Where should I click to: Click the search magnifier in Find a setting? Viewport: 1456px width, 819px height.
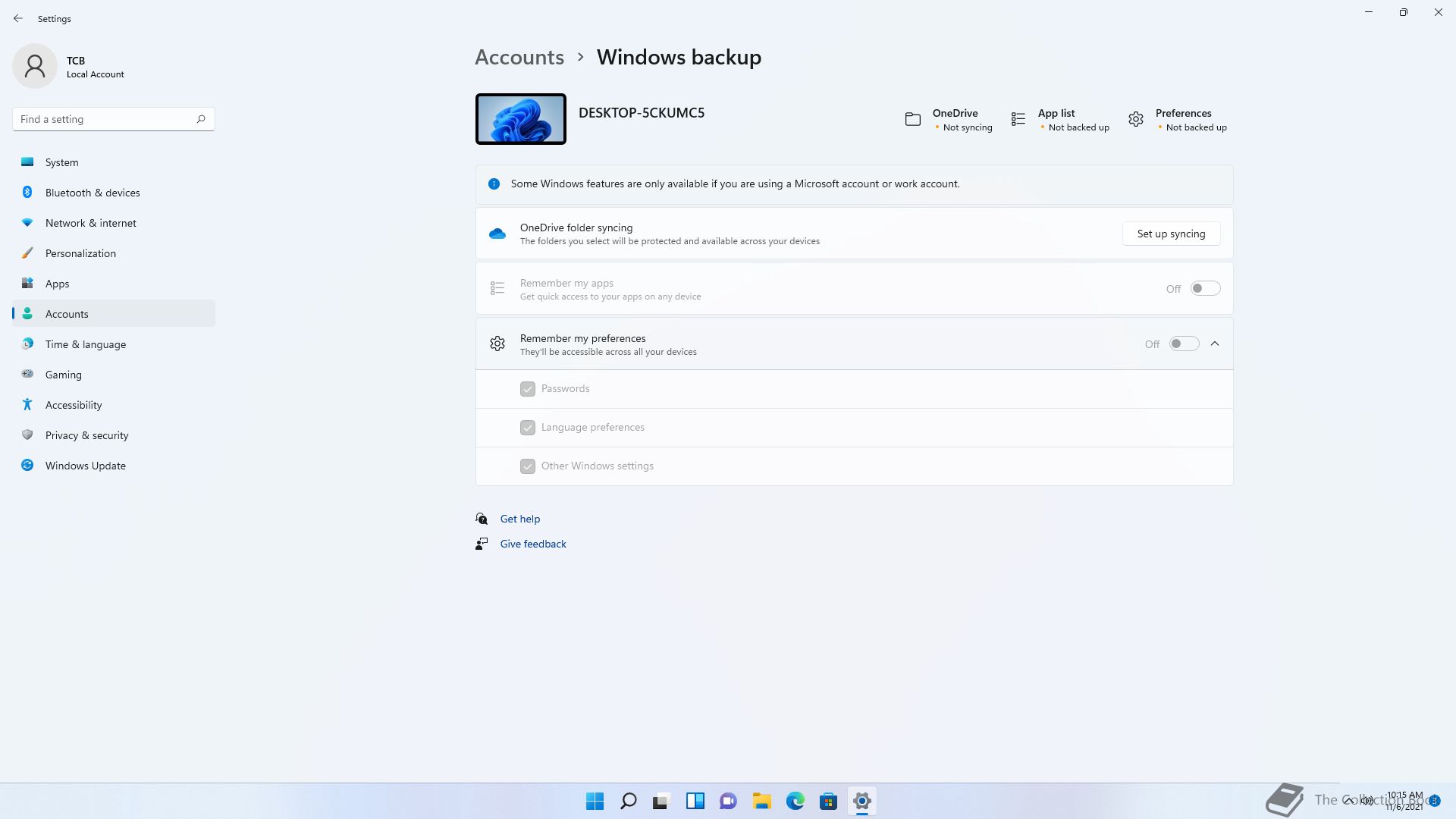pos(201,119)
